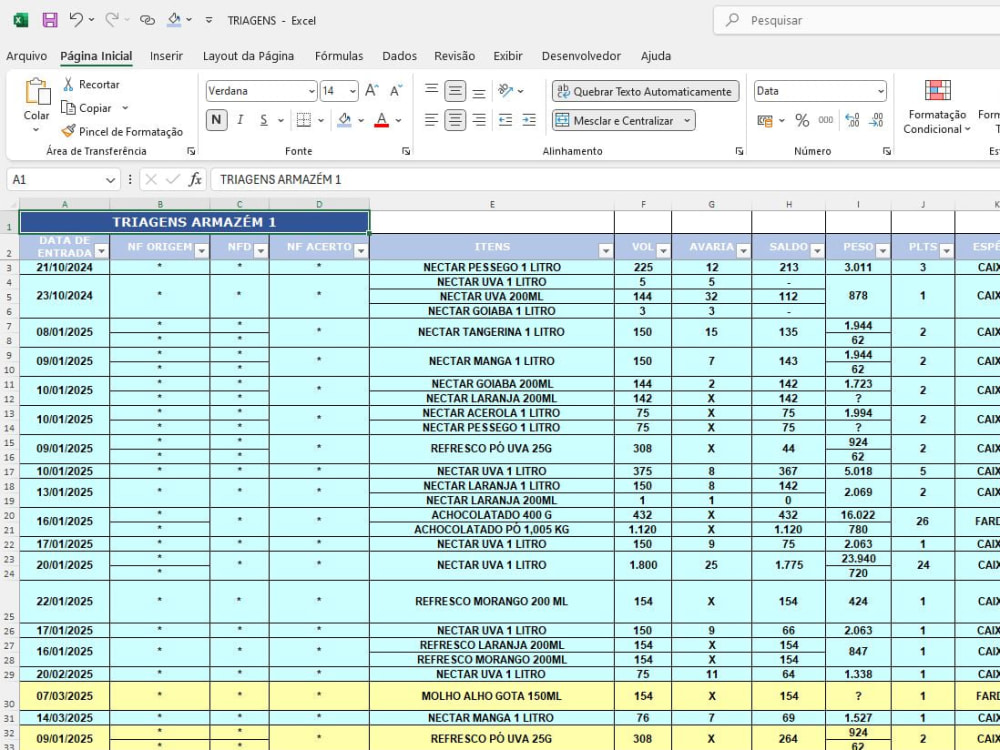Apply the red font color swatch
Viewport: 1000px width, 750px height.
381,120
